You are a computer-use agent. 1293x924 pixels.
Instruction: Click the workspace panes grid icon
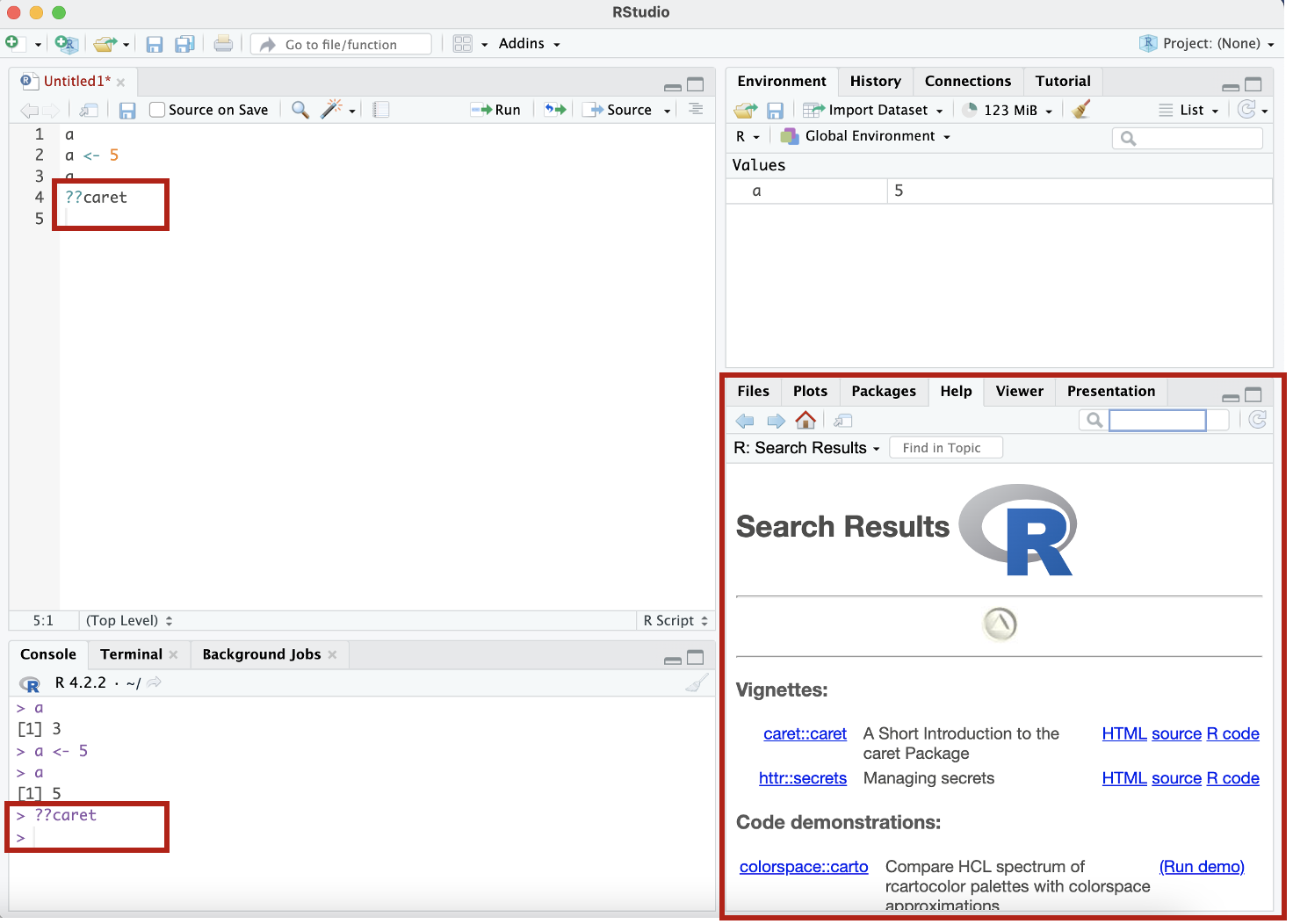tap(463, 44)
